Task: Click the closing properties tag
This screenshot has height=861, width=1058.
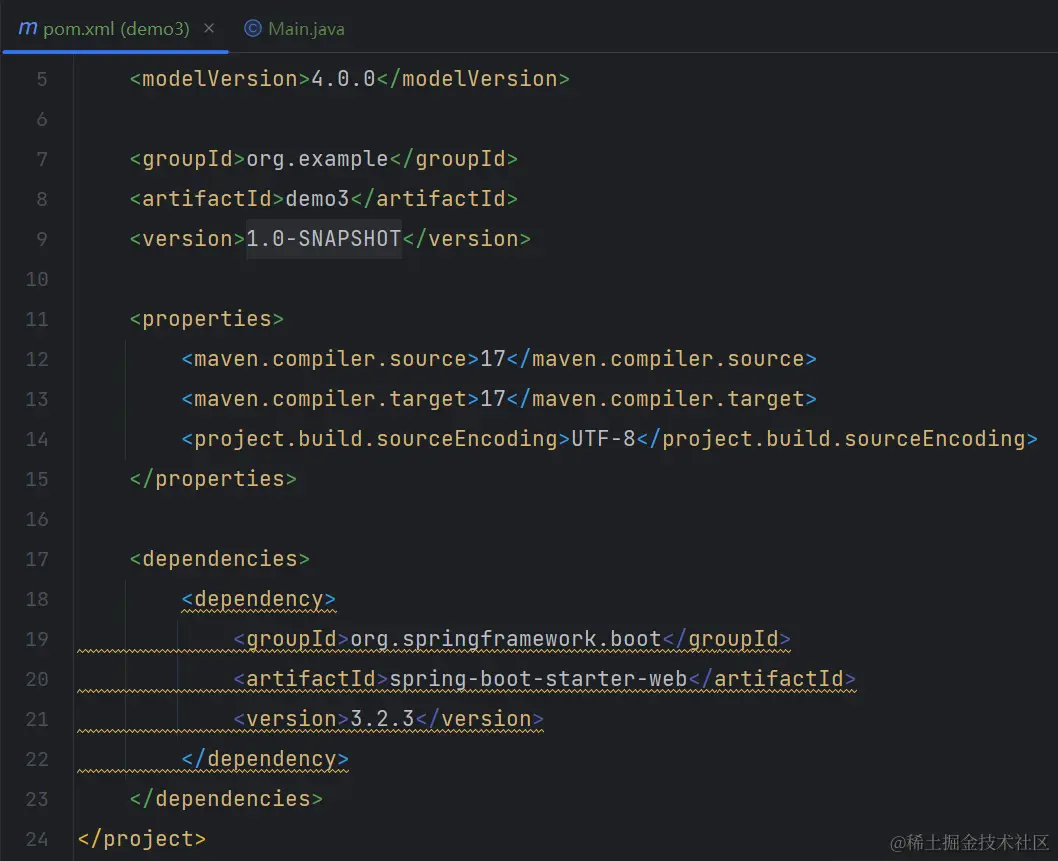Action: (x=213, y=479)
